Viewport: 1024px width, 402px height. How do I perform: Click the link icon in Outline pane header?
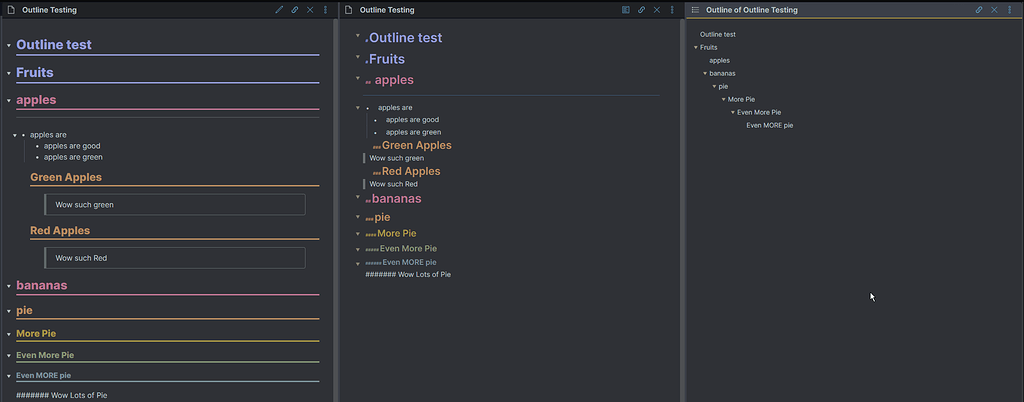979,10
